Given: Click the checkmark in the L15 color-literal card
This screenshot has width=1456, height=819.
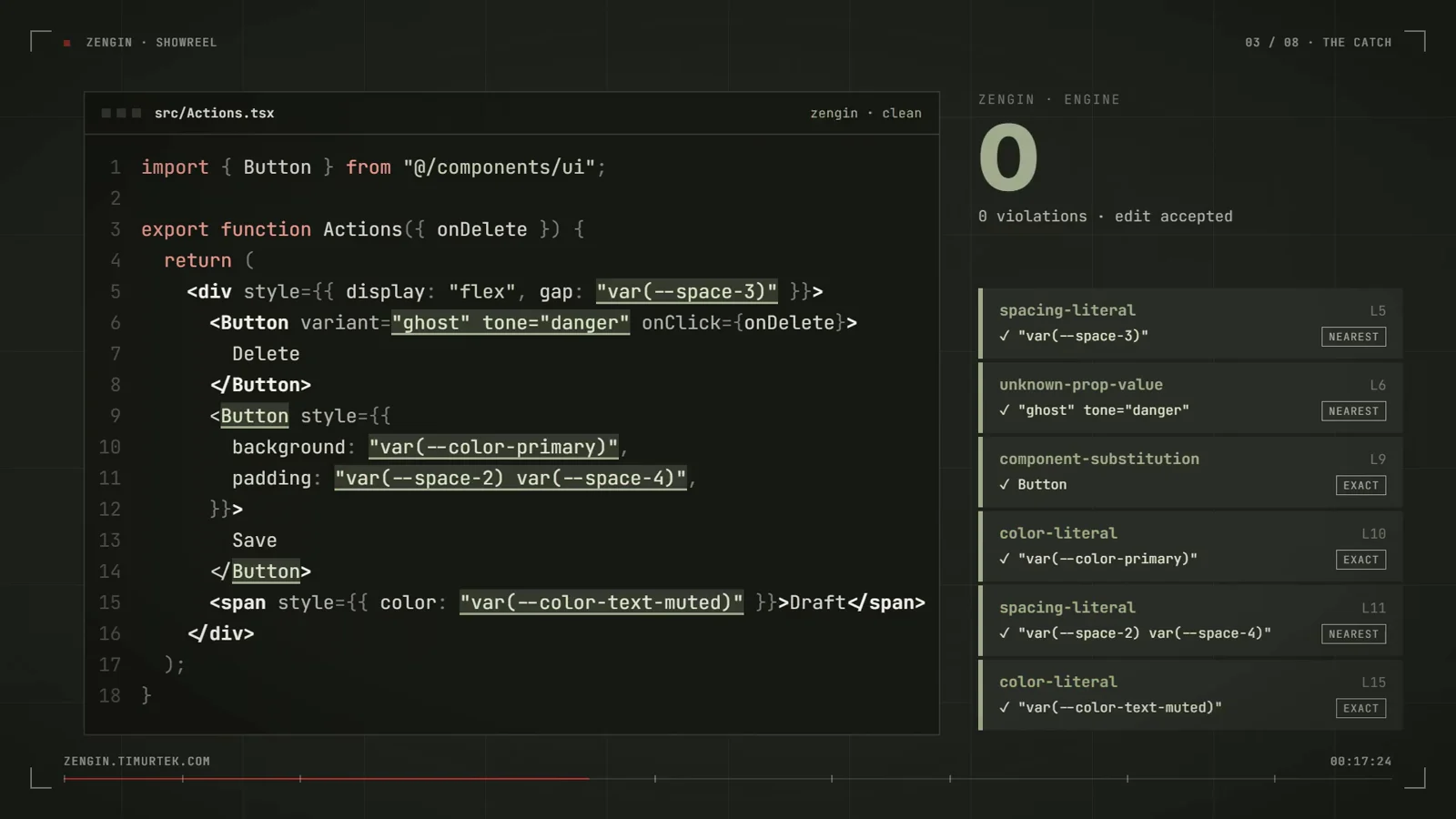Looking at the screenshot, I should tap(1005, 708).
